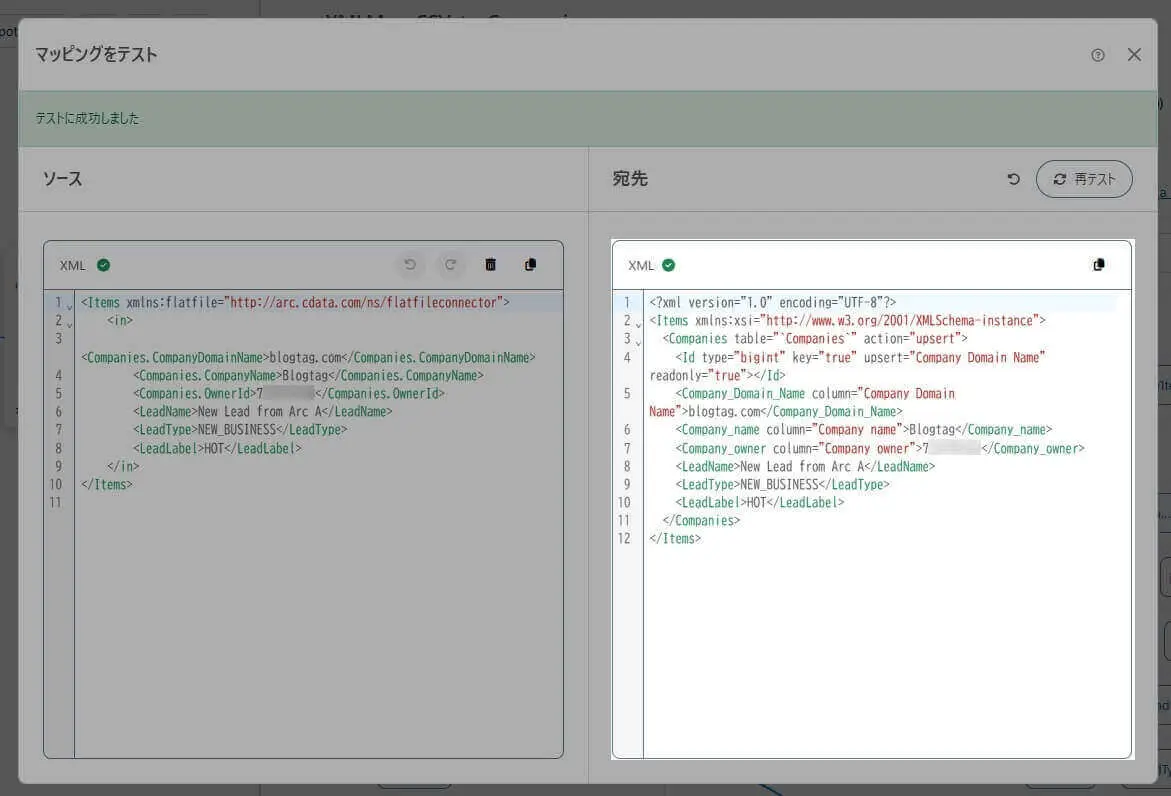Copy the destination XML output
Viewport: 1171px width, 796px height.
click(1099, 265)
